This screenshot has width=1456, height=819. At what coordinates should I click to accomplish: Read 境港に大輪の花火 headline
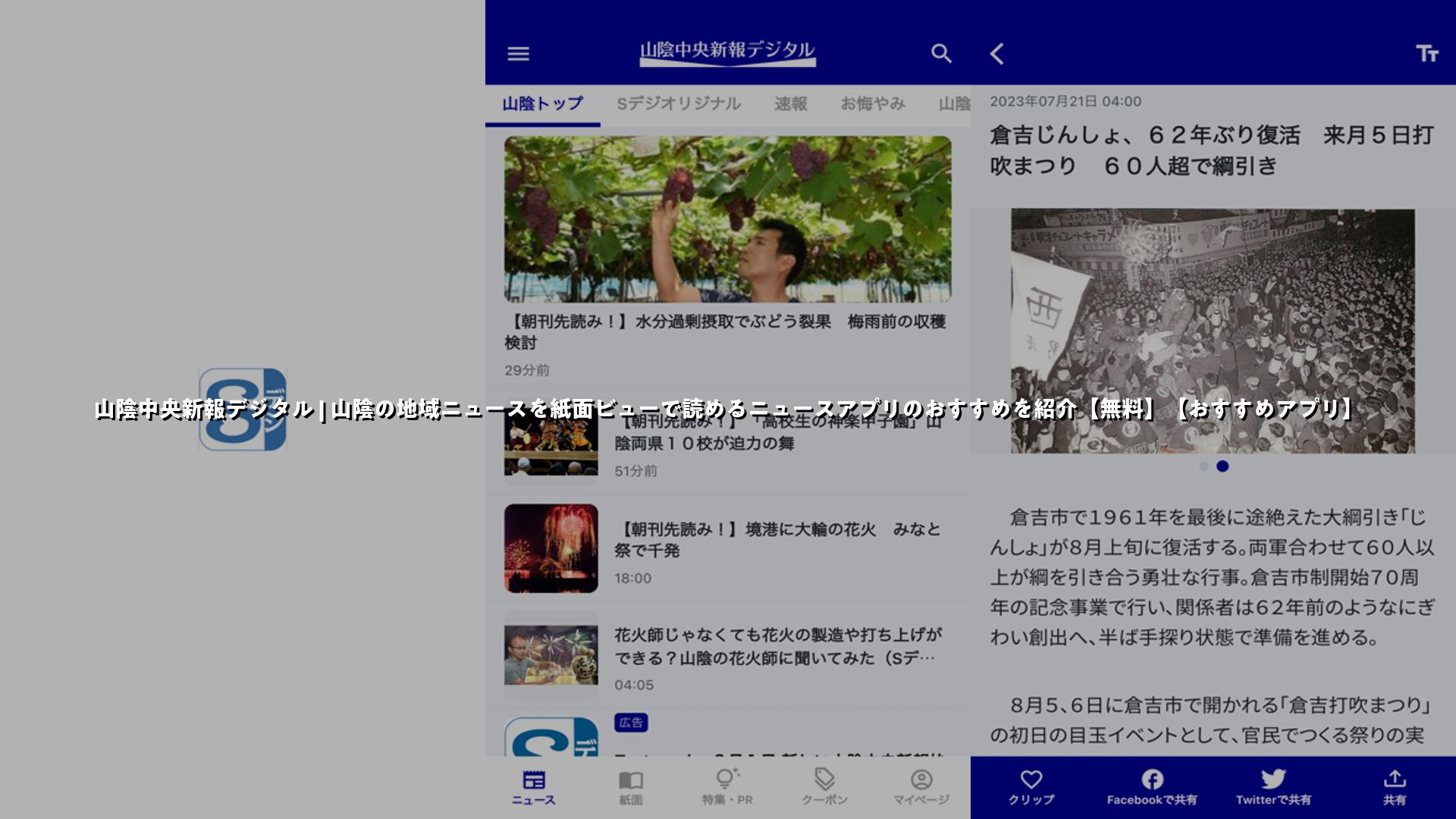click(777, 540)
